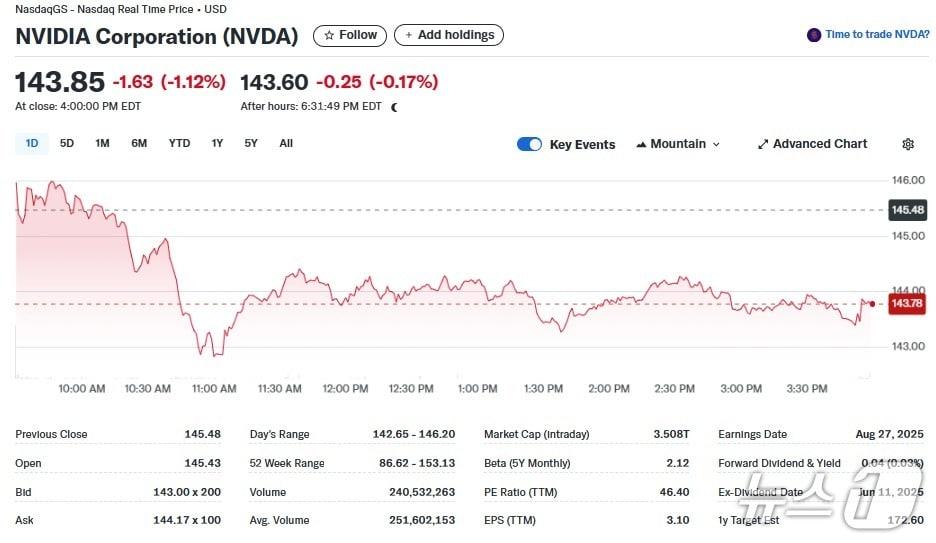Select the 5Y time range
Image resolution: width=936 pixels, height=543 pixels.
[x=251, y=143]
